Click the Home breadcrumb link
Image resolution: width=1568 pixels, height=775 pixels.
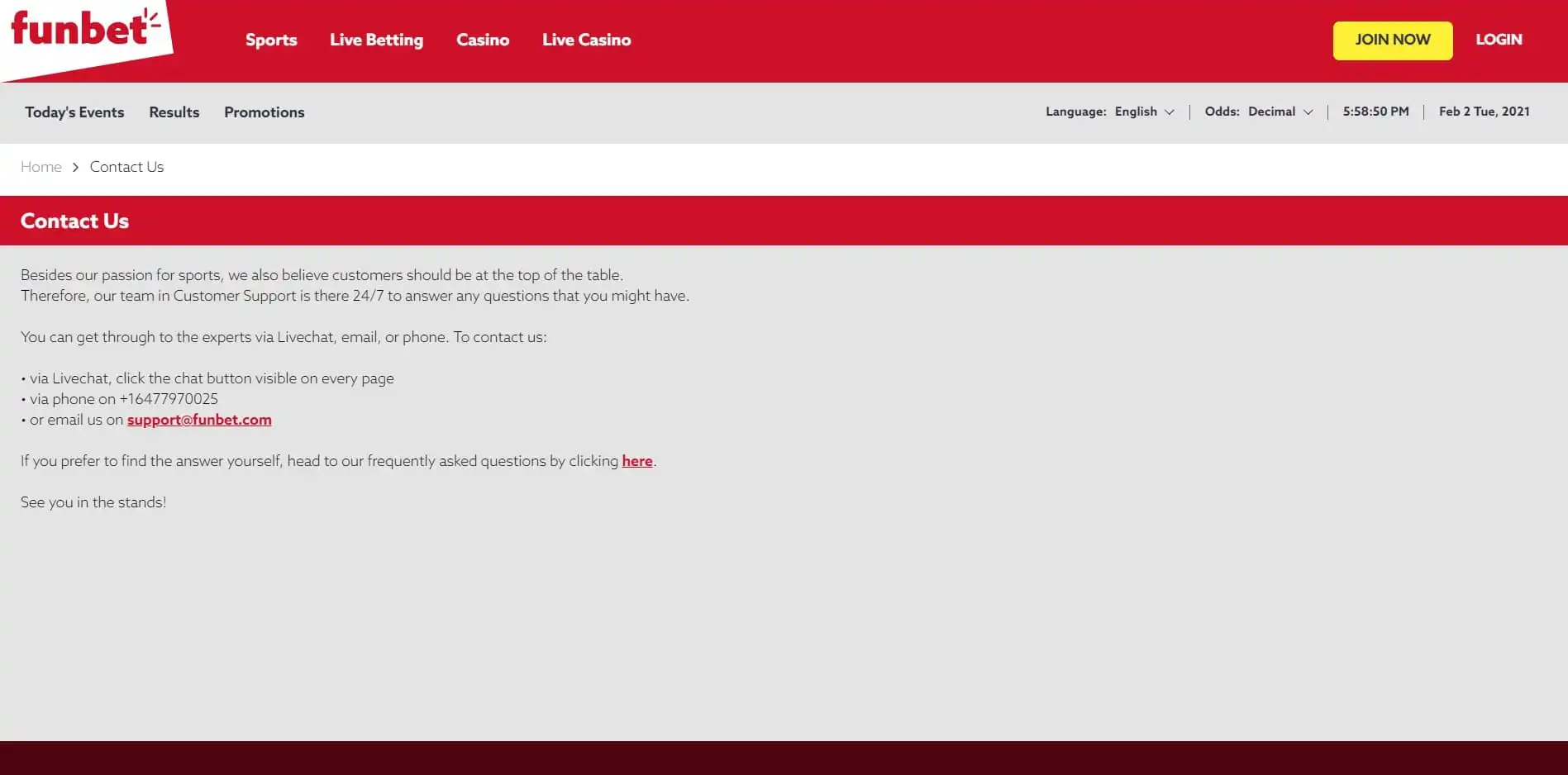coord(41,167)
